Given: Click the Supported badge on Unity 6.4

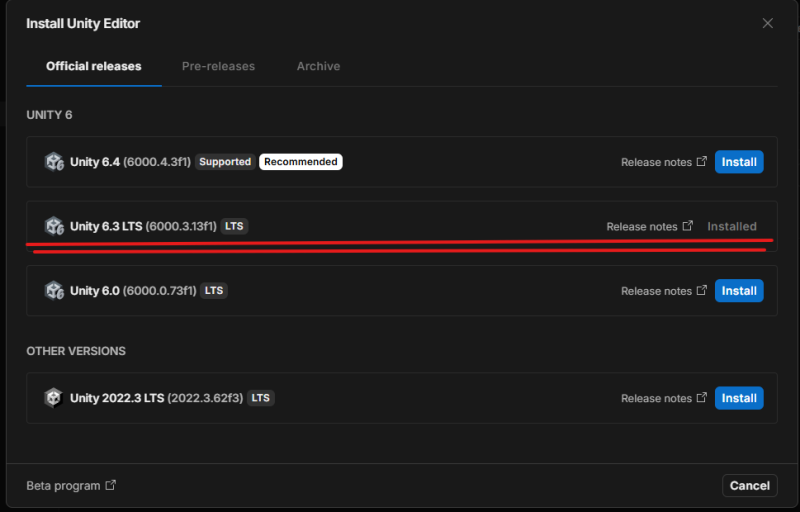Looking at the screenshot, I should 225,162.
